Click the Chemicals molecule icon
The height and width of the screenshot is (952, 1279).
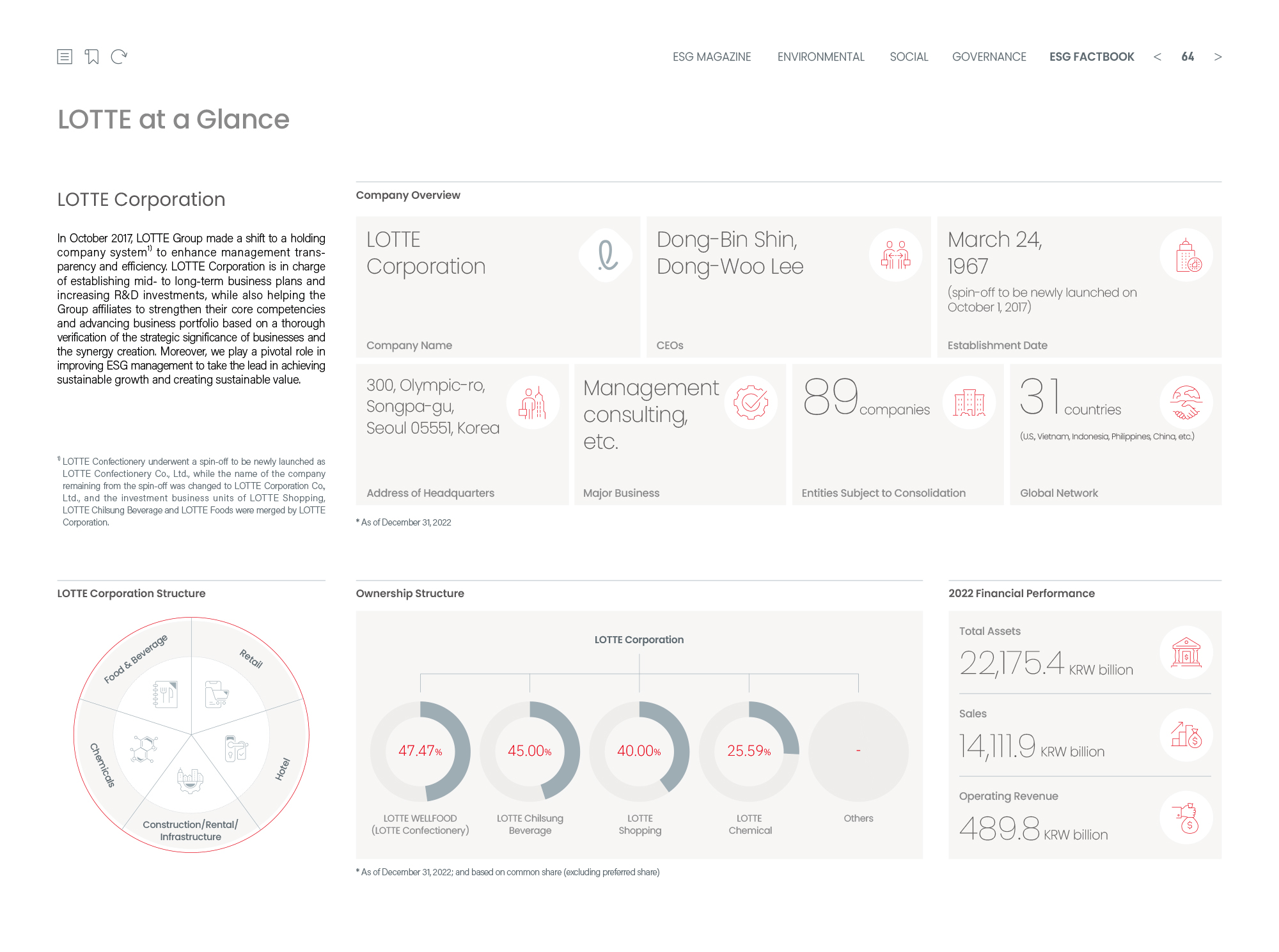(x=143, y=749)
